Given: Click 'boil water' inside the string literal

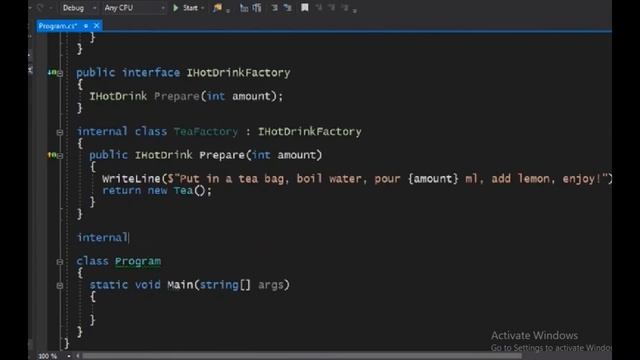Looking at the screenshot, I should pos(329,179).
